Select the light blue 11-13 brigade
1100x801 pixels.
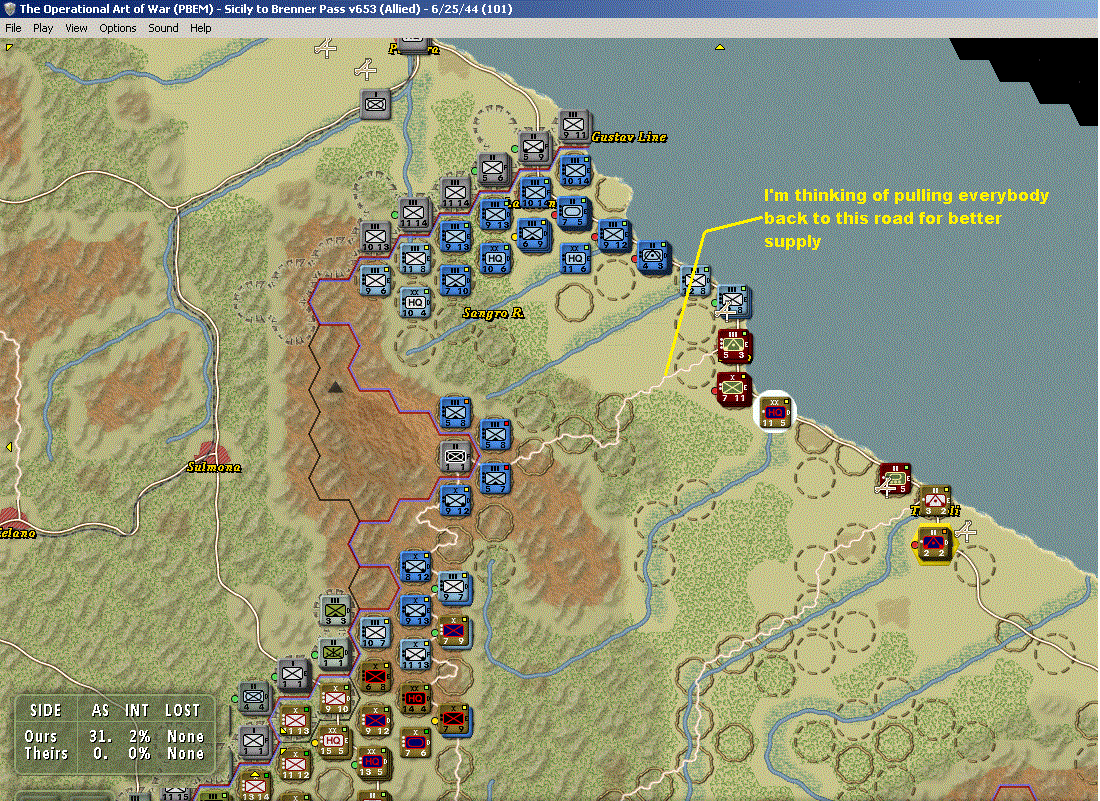click(x=415, y=655)
